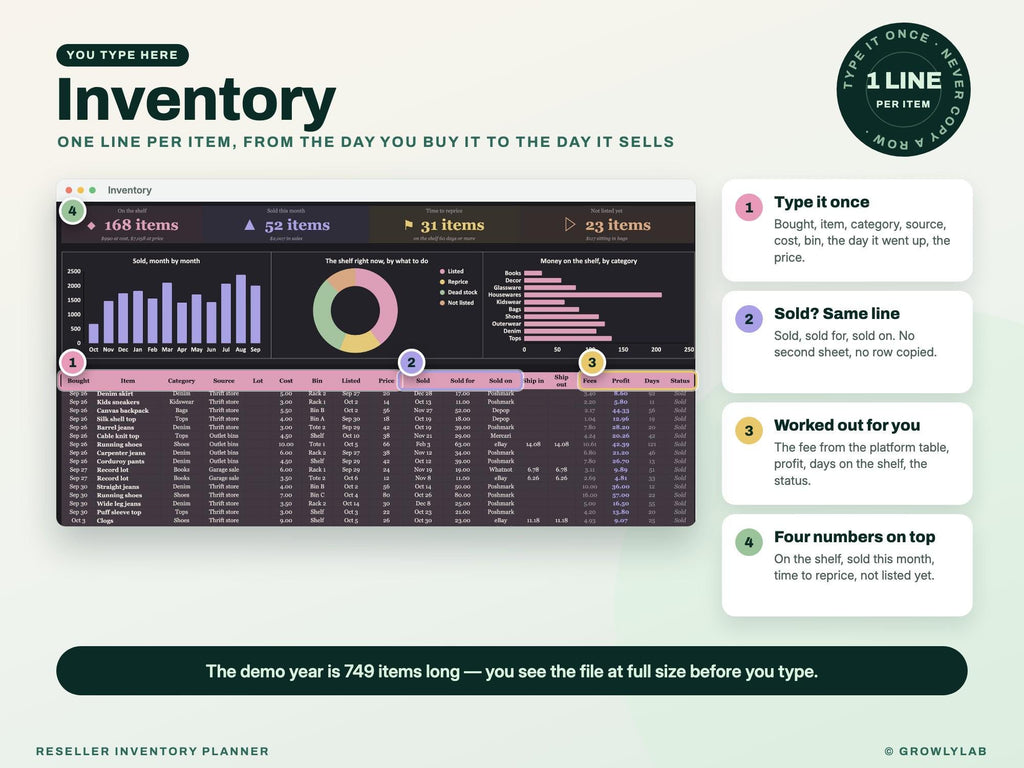
Task: Click 'Sold, month by month' chart title
Action: pyautogui.click(x=167, y=261)
